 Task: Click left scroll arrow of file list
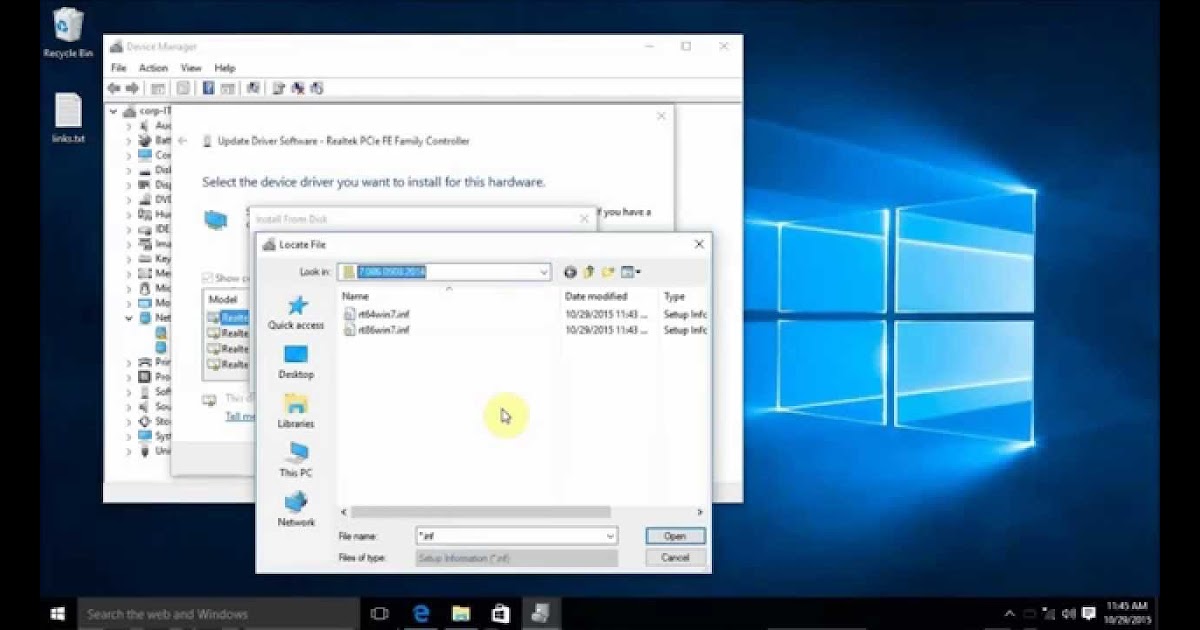pos(344,512)
